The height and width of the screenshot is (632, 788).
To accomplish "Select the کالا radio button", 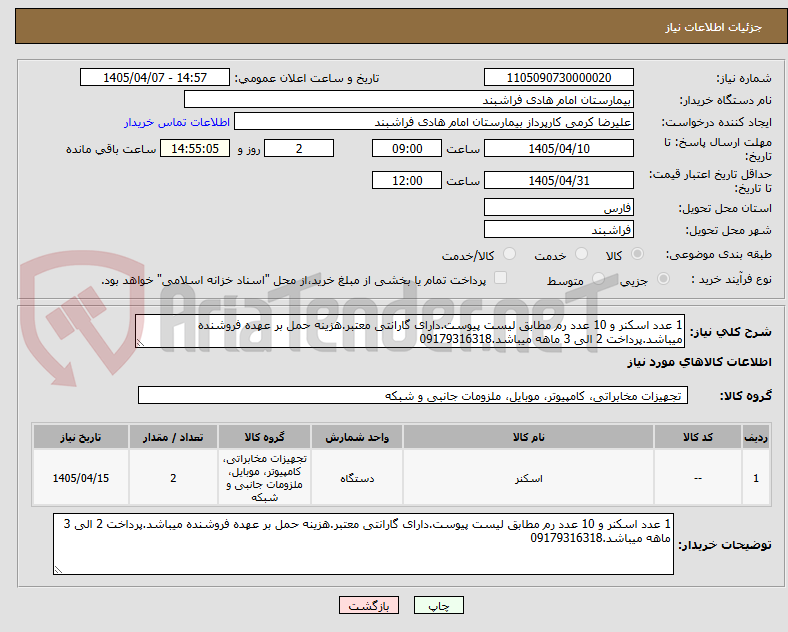I will pyautogui.click(x=637, y=254).
